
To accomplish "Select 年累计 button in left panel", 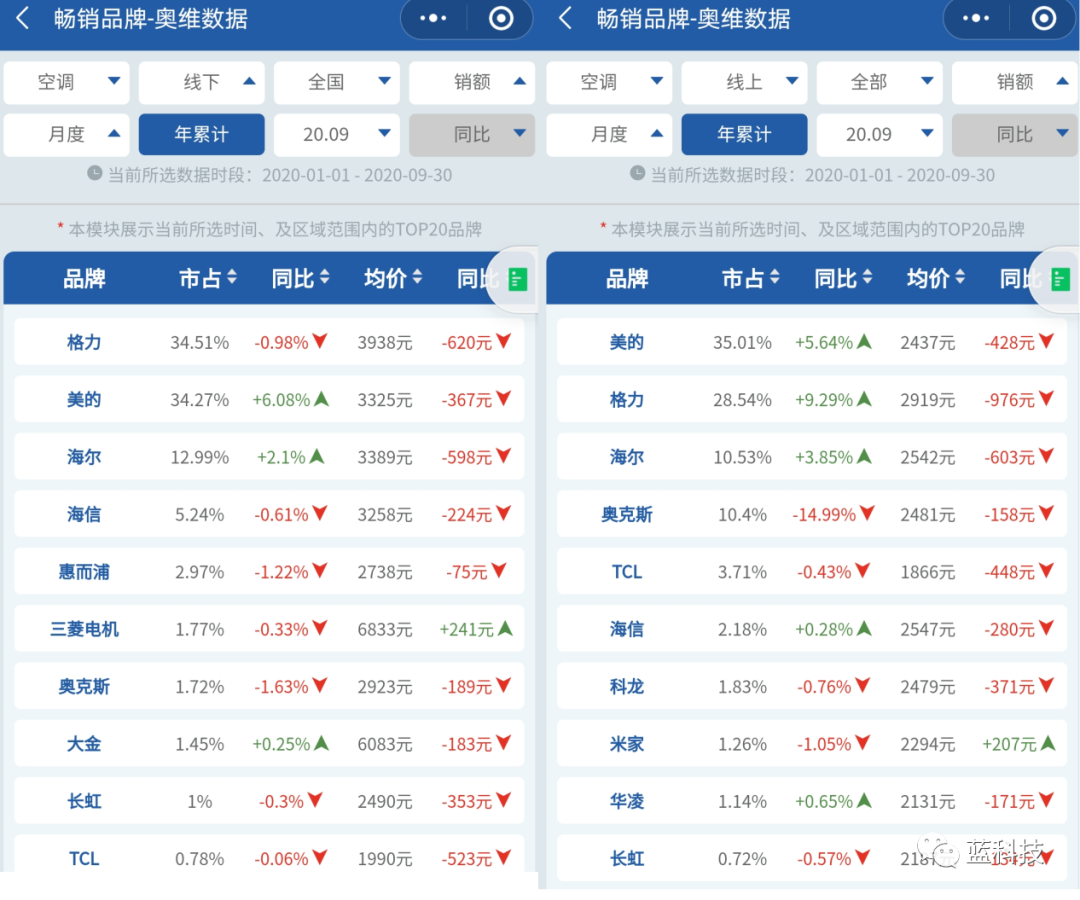I will point(202,134).
